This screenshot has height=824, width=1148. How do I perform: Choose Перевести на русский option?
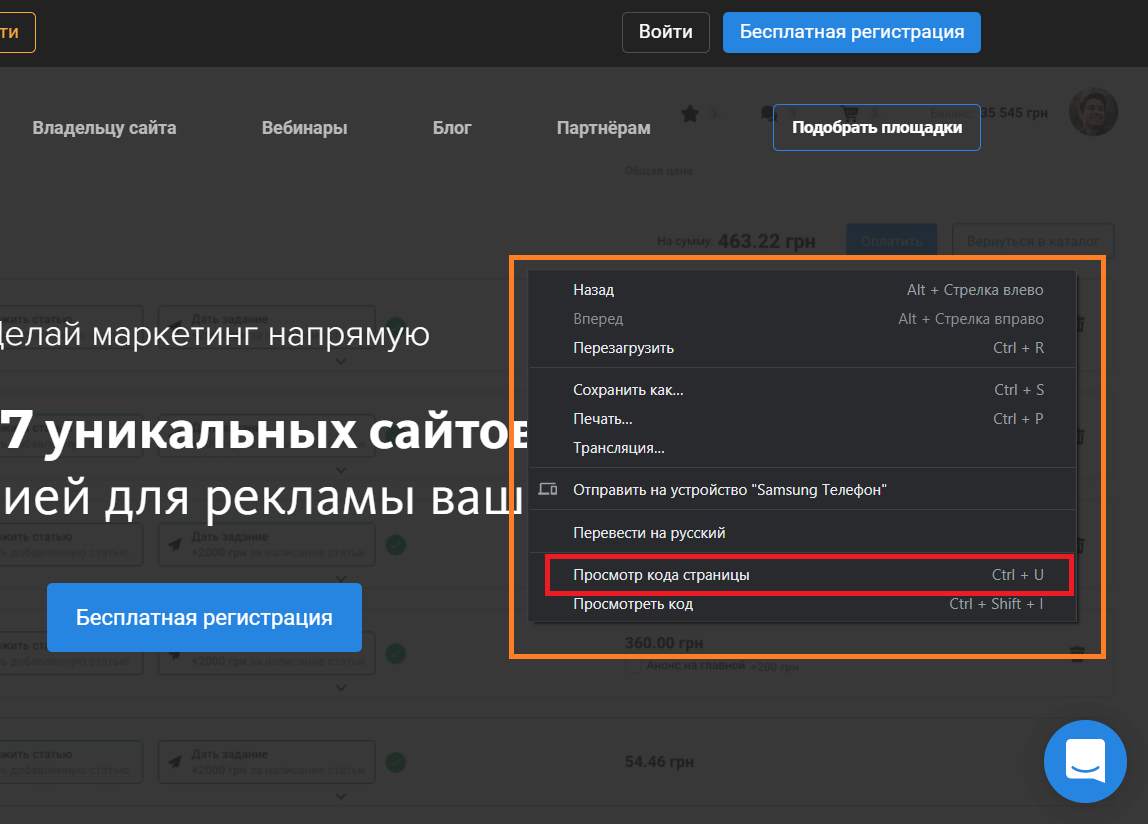pos(649,533)
